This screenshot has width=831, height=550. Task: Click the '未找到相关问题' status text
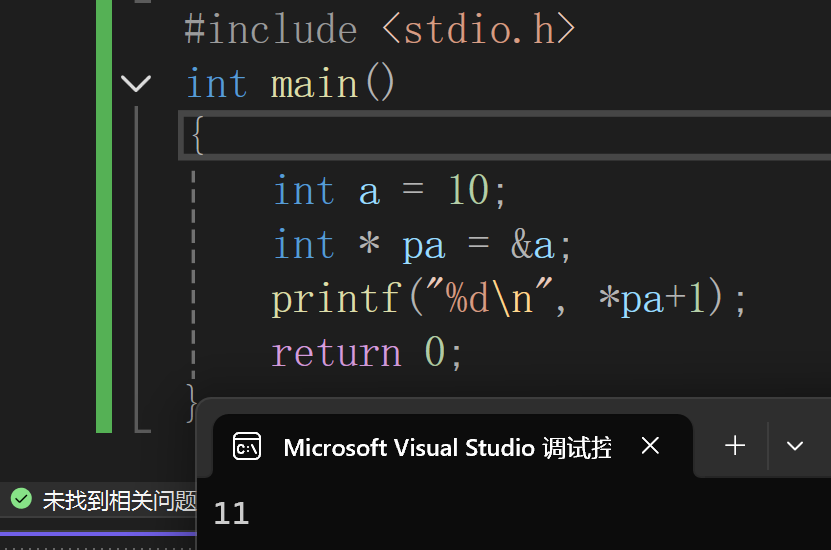[x=119, y=501]
